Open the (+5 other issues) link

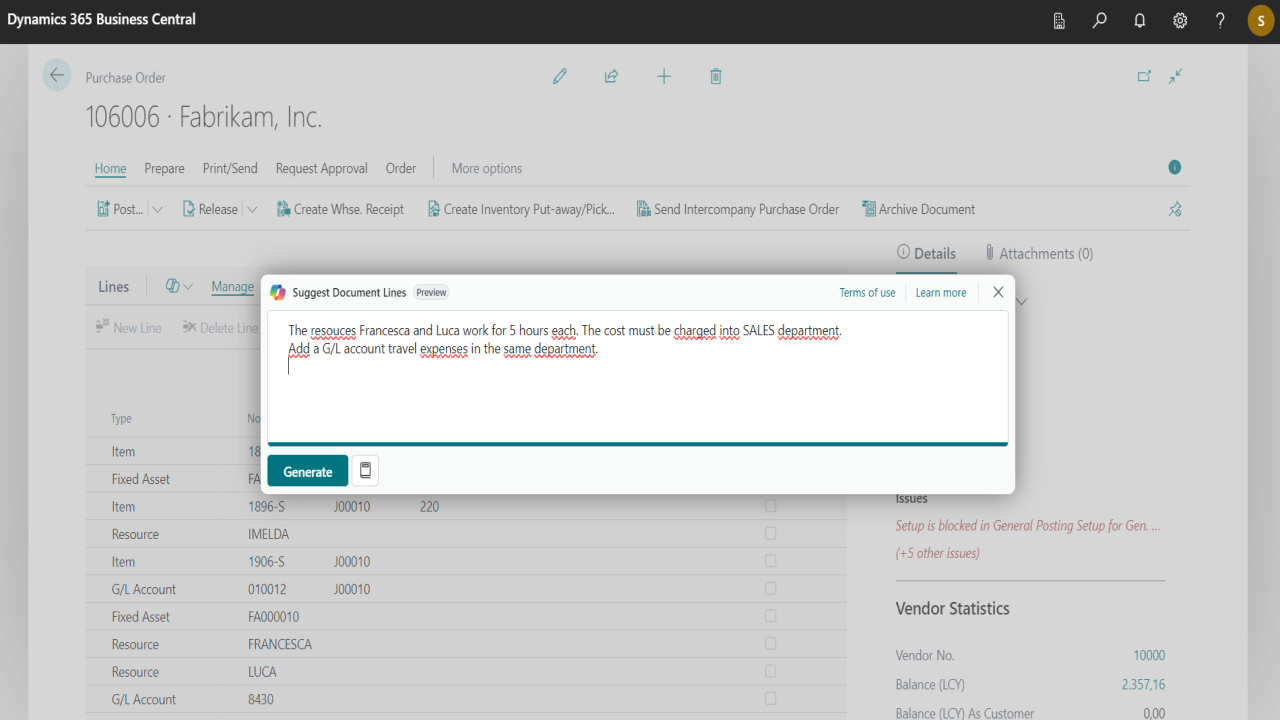click(x=938, y=553)
